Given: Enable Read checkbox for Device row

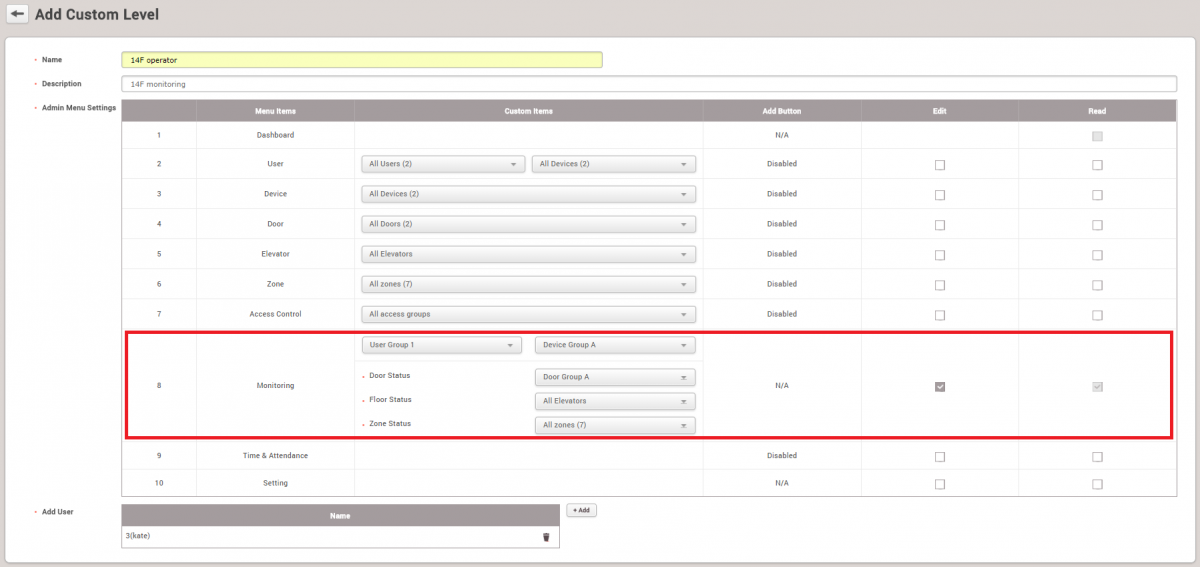Looking at the screenshot, I should click(1097, 195).
